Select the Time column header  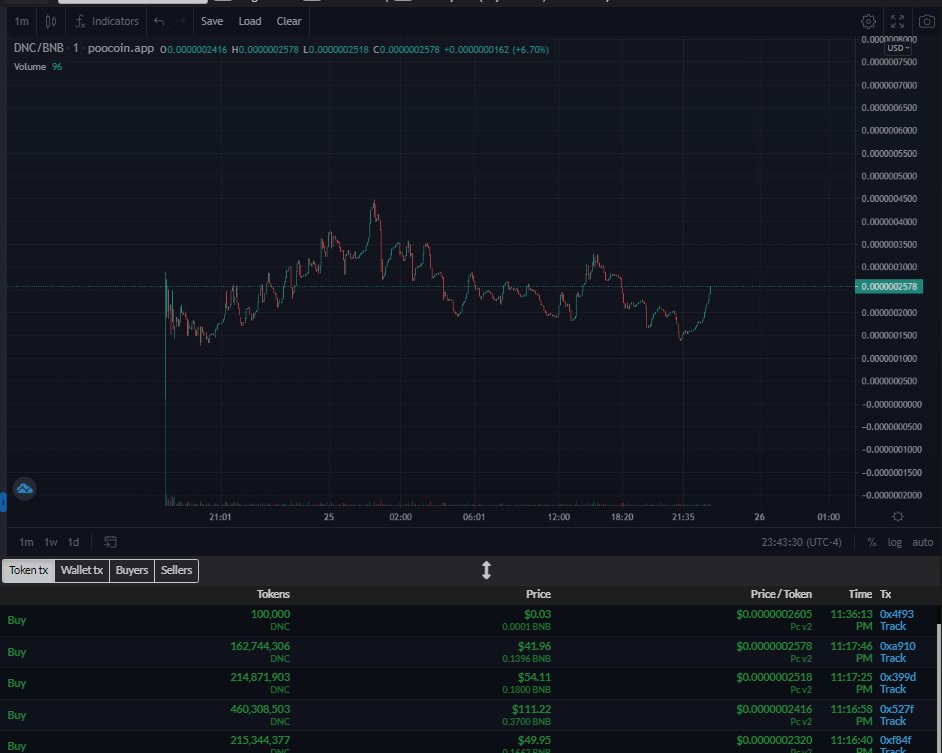click(860, 594)
